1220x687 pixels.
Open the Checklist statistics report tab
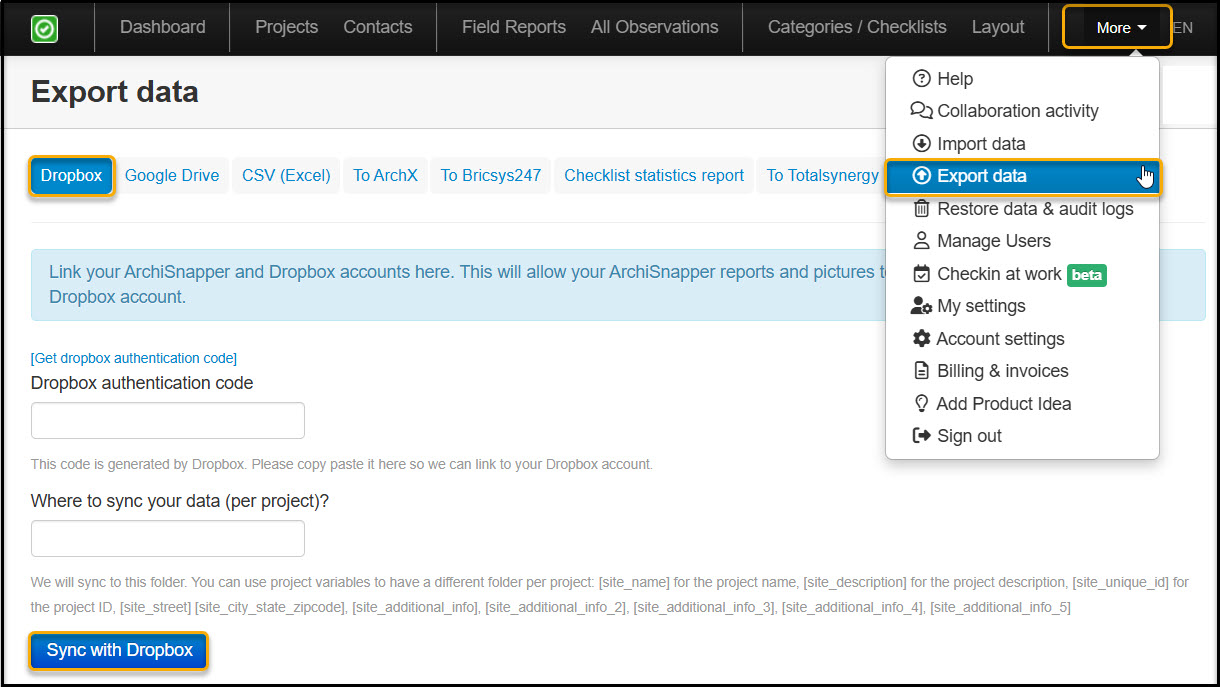click(x=654, y=176)
